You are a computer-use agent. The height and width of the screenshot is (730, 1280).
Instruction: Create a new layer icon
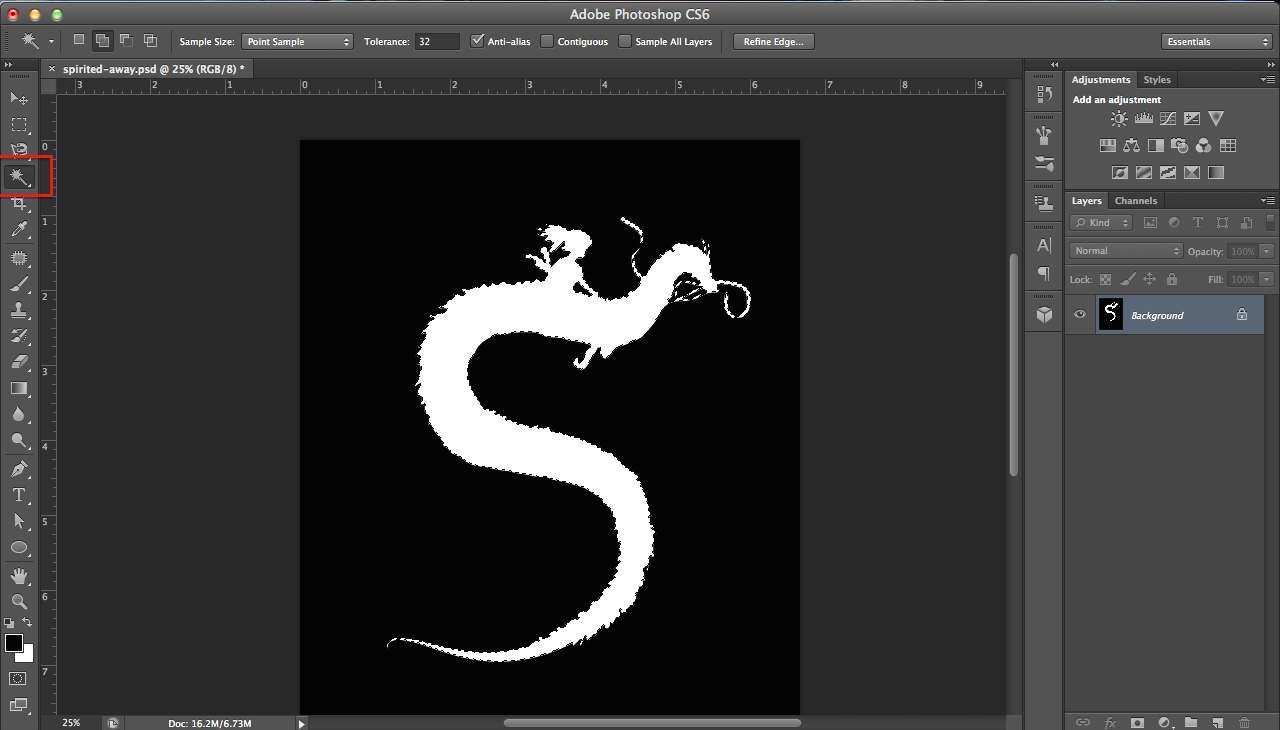pos(1217,722)
